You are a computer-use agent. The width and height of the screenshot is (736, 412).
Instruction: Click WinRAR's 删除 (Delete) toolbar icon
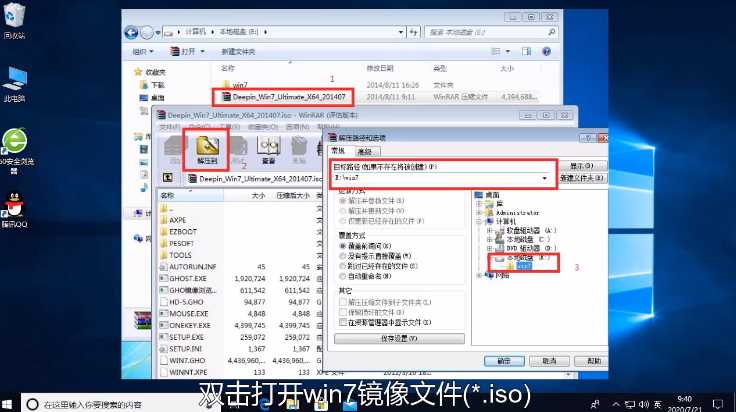click(x=299, y=150)
